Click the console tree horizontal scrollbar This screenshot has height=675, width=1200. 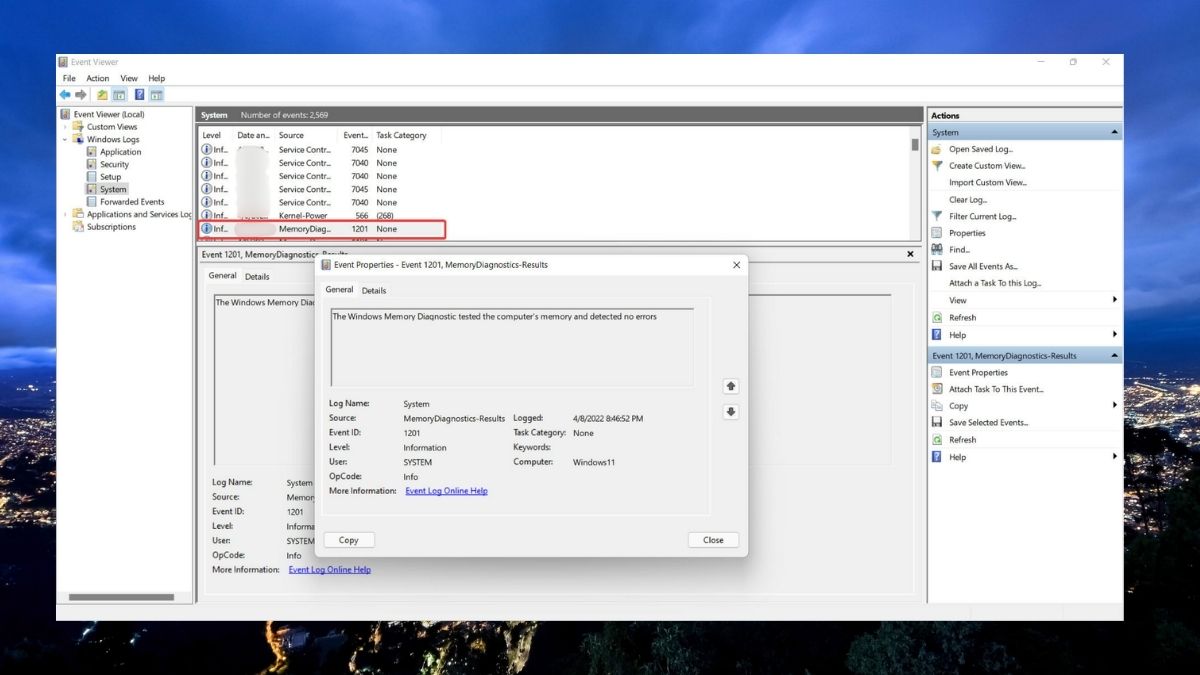pyautogui.click(x=121, y=597)
